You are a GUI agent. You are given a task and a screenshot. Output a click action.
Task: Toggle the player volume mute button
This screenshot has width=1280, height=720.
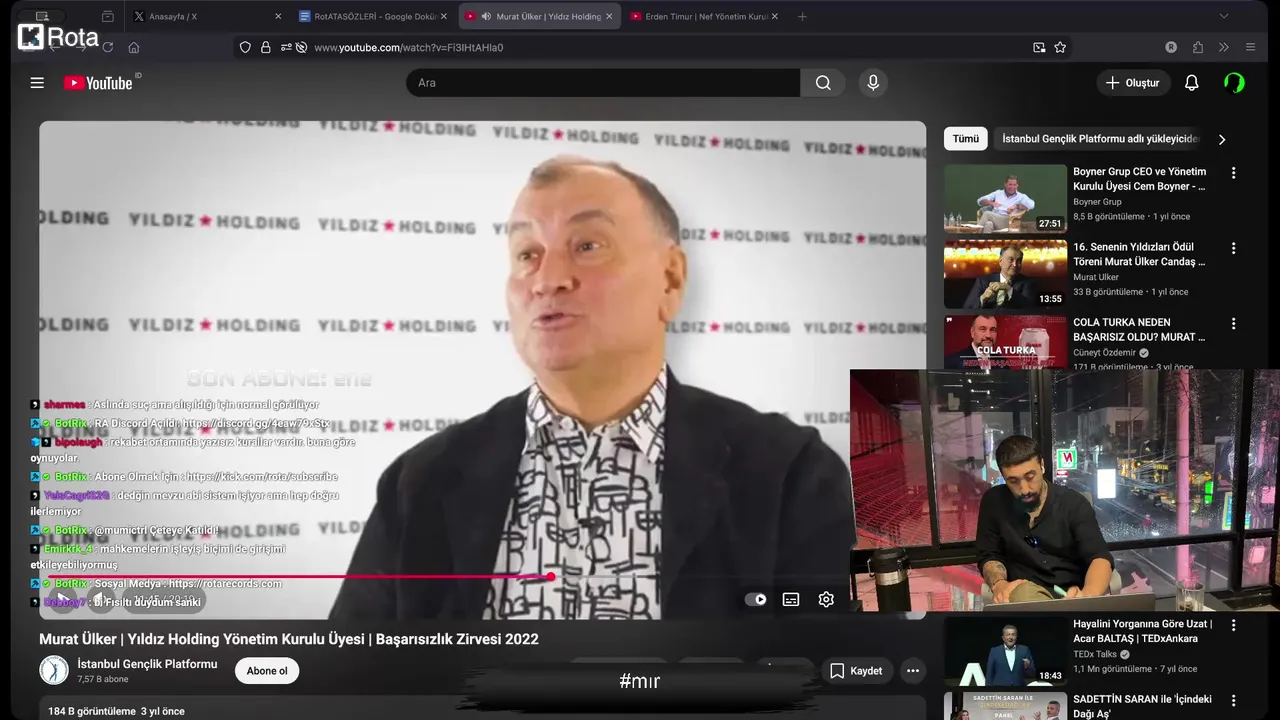coord(101,600)
